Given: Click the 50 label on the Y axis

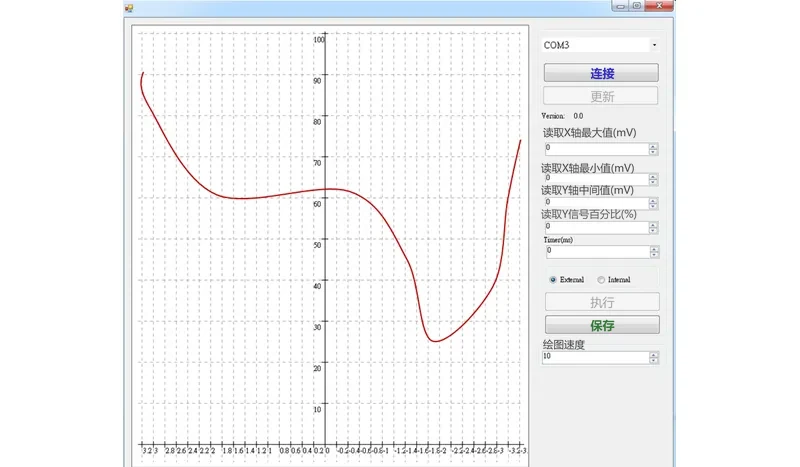Looking at the screenshot, I should (x=317, y=245).
